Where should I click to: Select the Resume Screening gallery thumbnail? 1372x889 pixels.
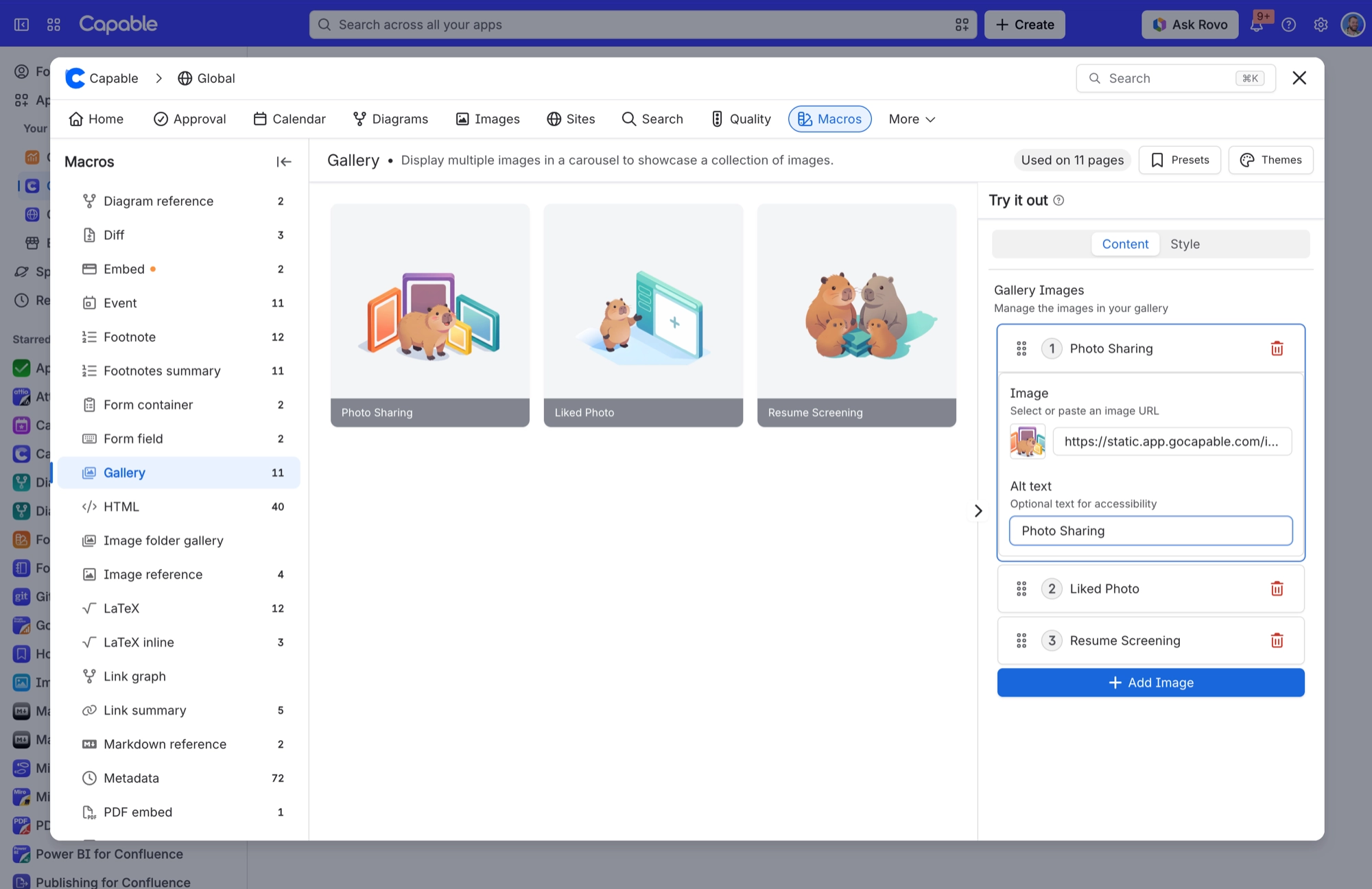[856, 316]
